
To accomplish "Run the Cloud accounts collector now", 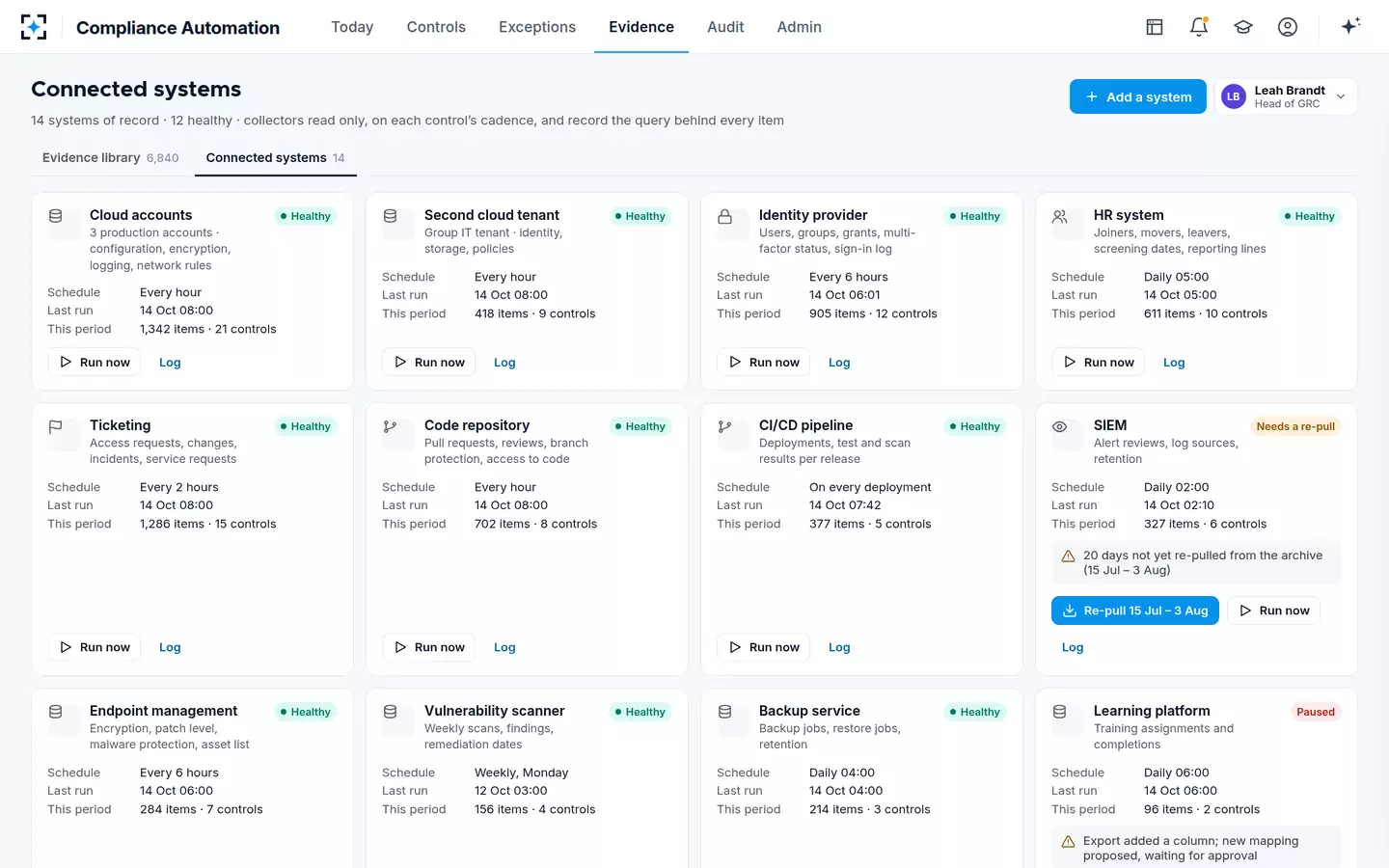I will (95, 363).
